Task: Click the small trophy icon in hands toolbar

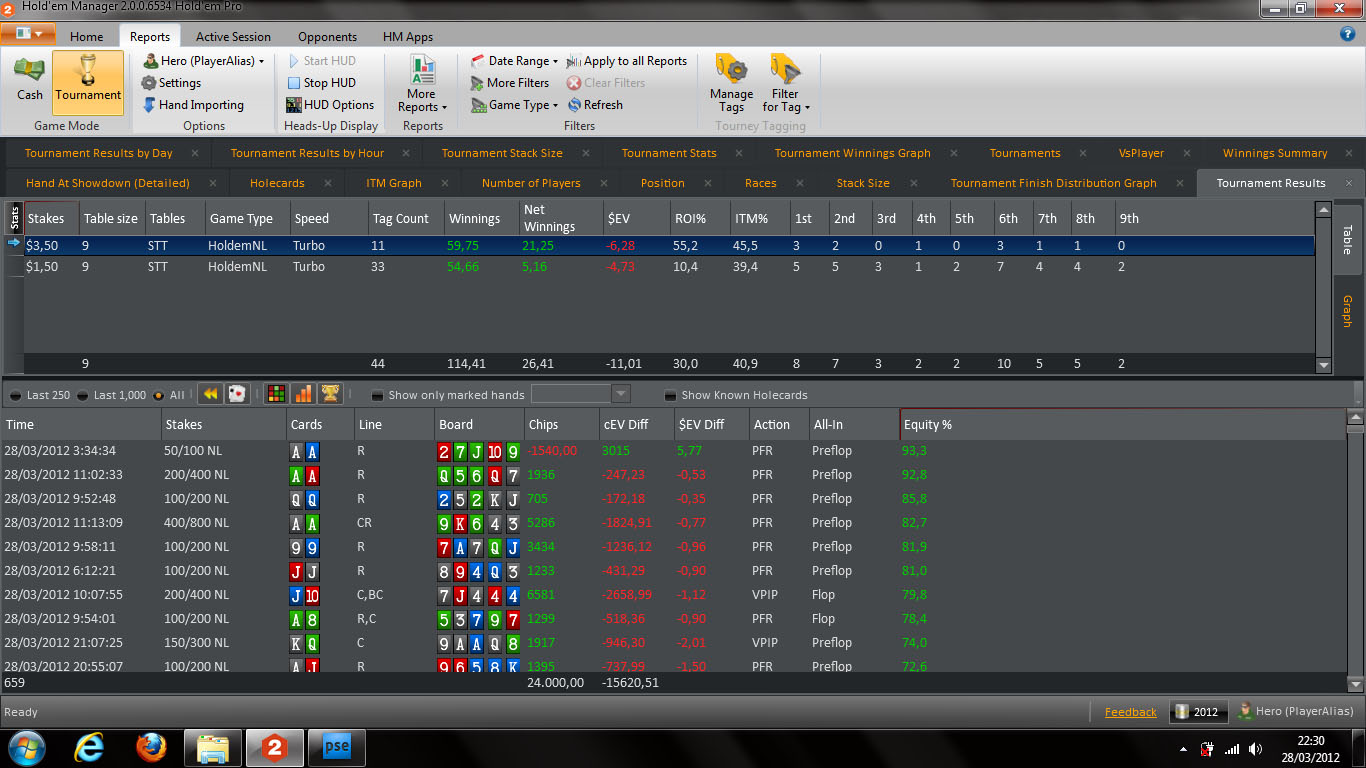Action: coord(329,394)
